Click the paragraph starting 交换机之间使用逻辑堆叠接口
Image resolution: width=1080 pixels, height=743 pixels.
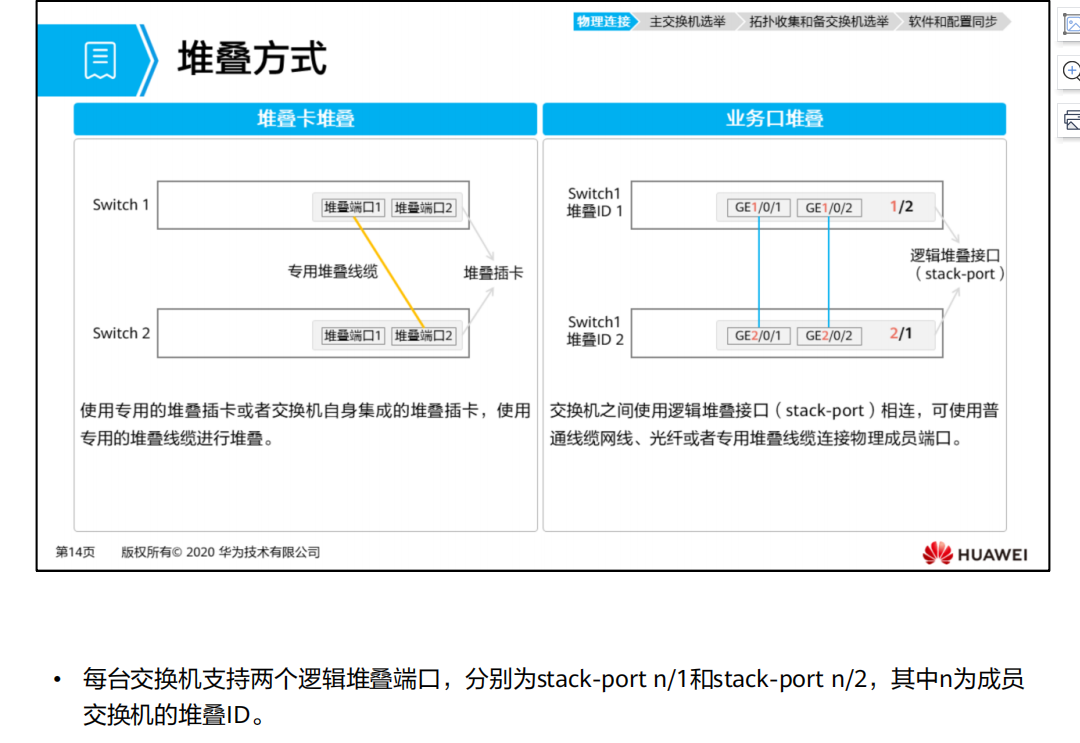[x=774, y=424]
